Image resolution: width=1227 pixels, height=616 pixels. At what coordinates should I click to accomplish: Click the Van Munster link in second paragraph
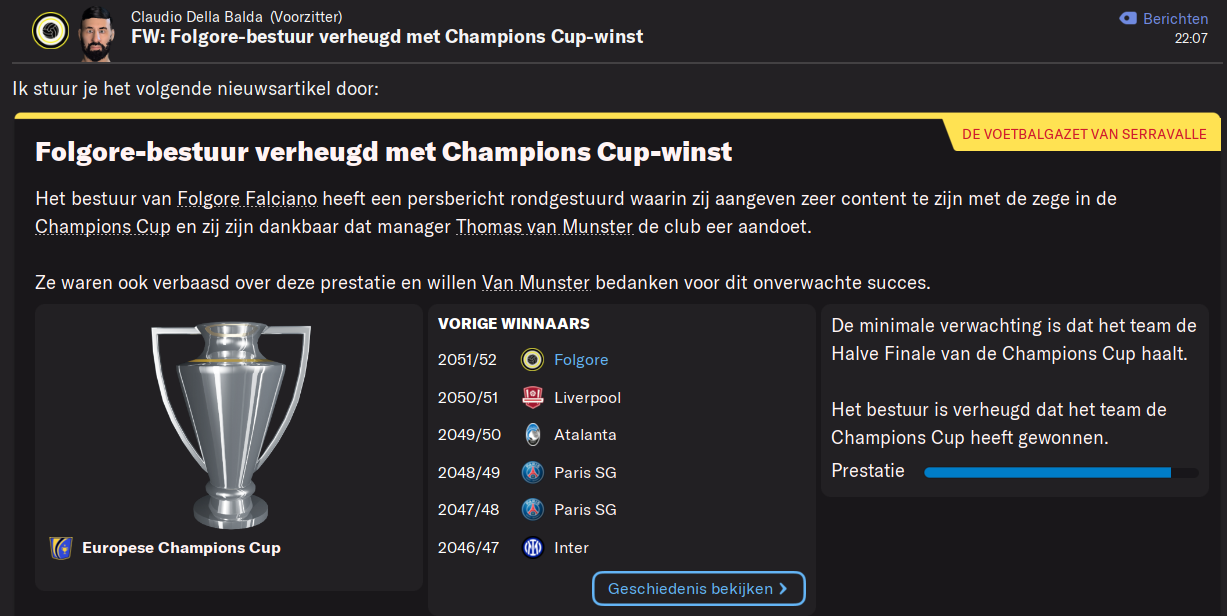pyautogui.click(x=536, y=283)
